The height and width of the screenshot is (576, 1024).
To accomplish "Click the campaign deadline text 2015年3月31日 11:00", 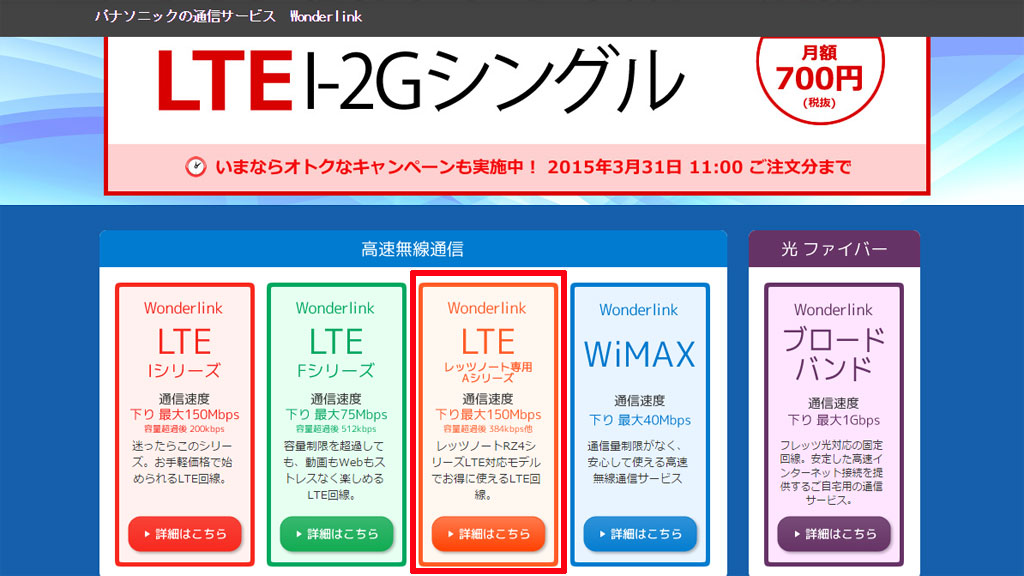I will tap(645, 167).
